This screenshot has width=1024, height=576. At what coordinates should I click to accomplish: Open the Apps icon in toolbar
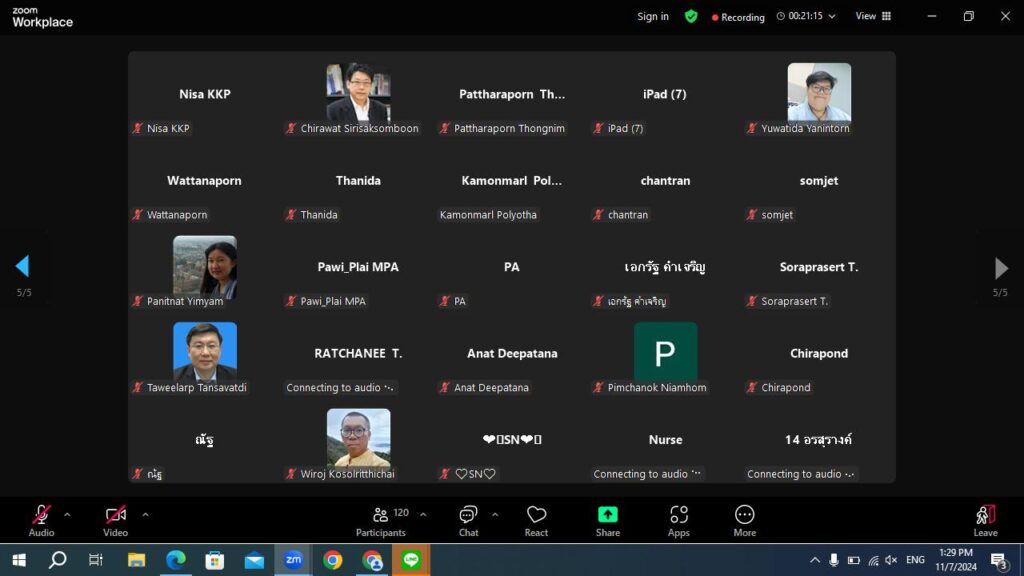click(x=679, y=520)
